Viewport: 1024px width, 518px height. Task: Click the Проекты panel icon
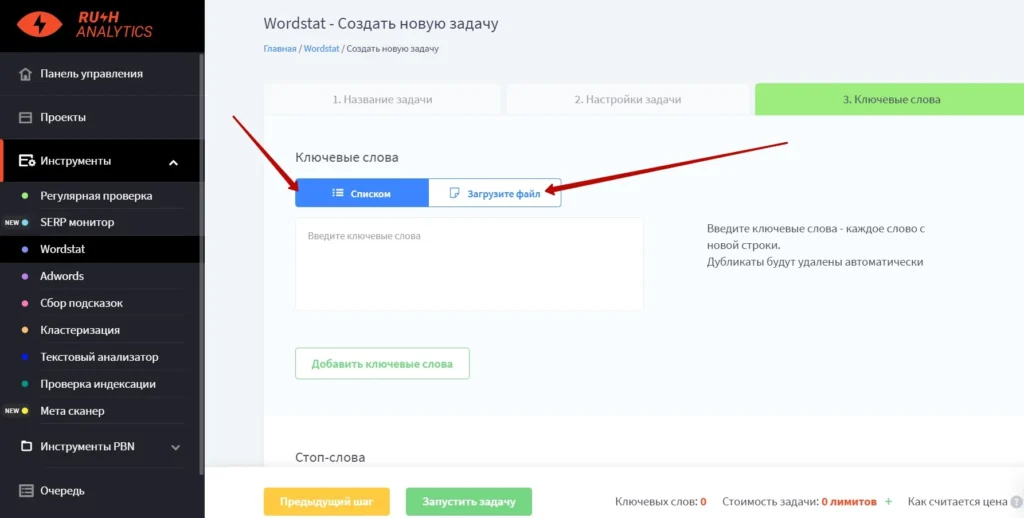click(25, 118)
